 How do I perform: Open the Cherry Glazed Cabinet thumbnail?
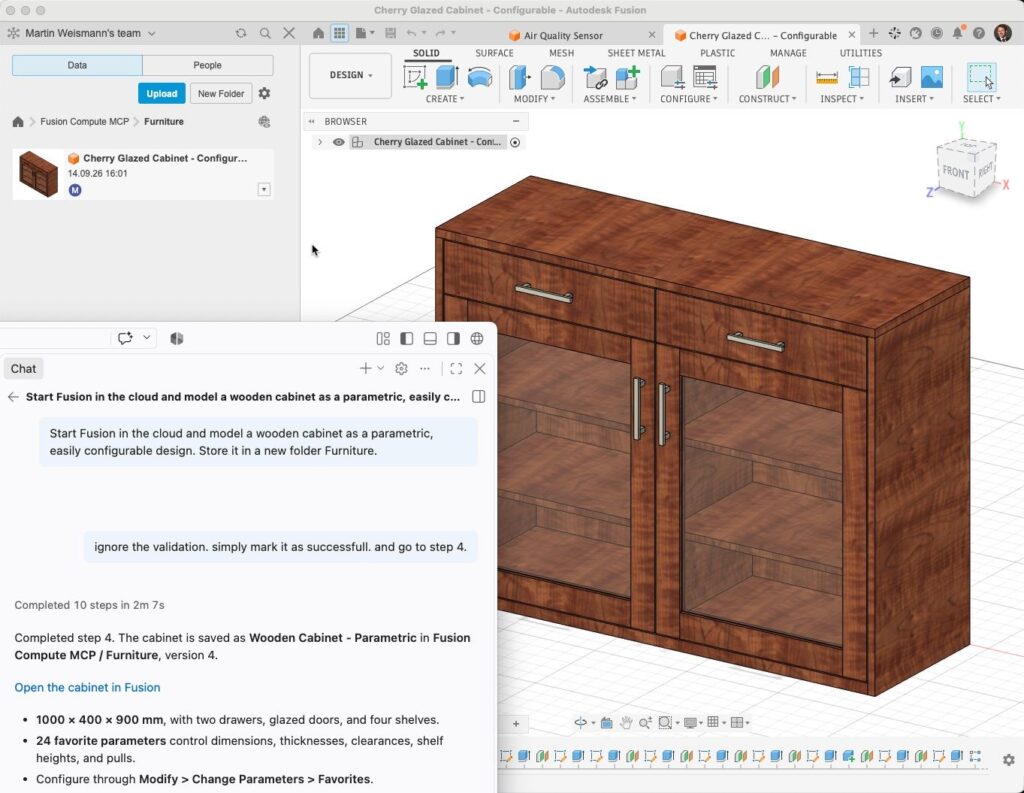[x=38, y=174]
